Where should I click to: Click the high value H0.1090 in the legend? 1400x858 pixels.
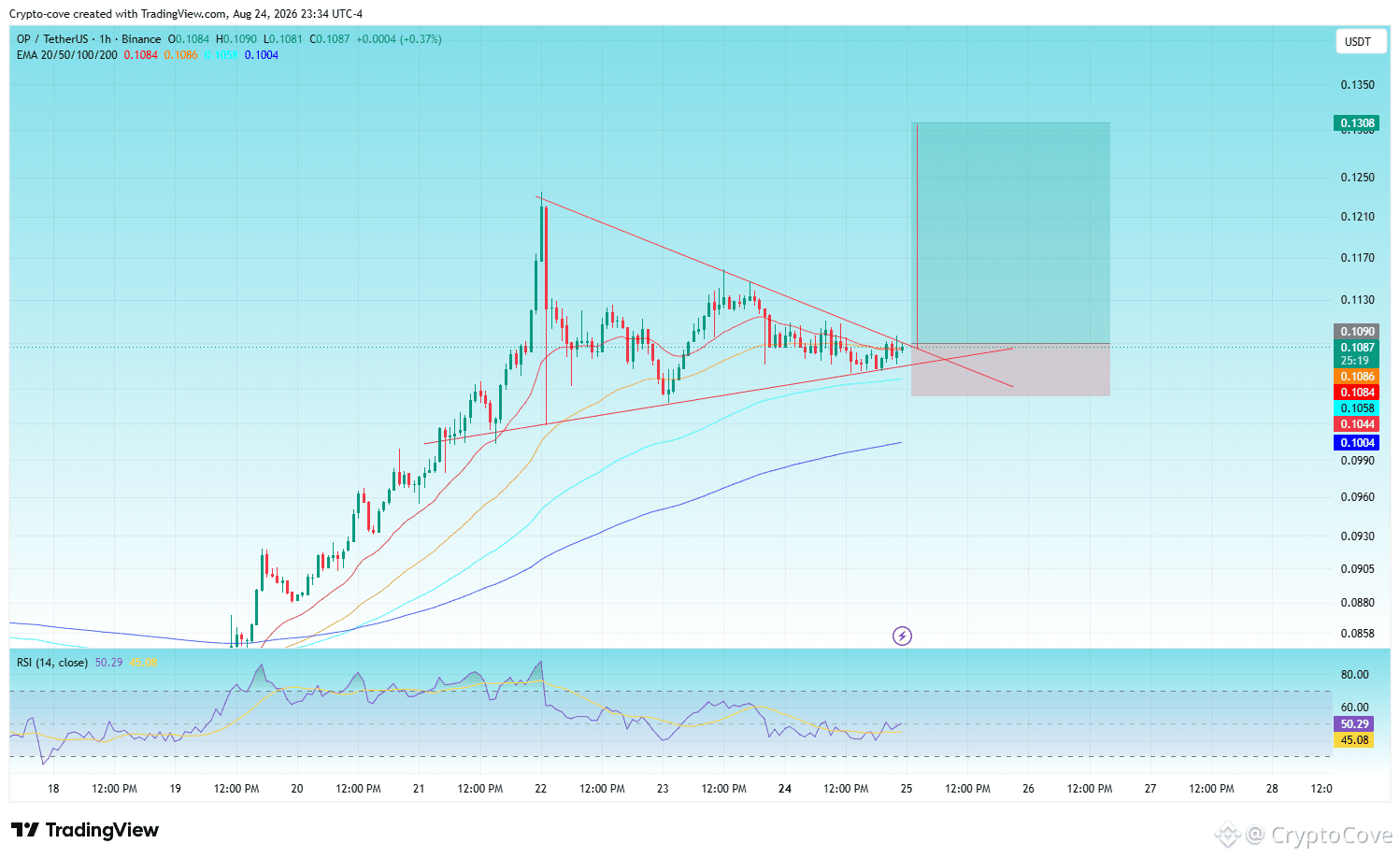[x=236, y=39]
